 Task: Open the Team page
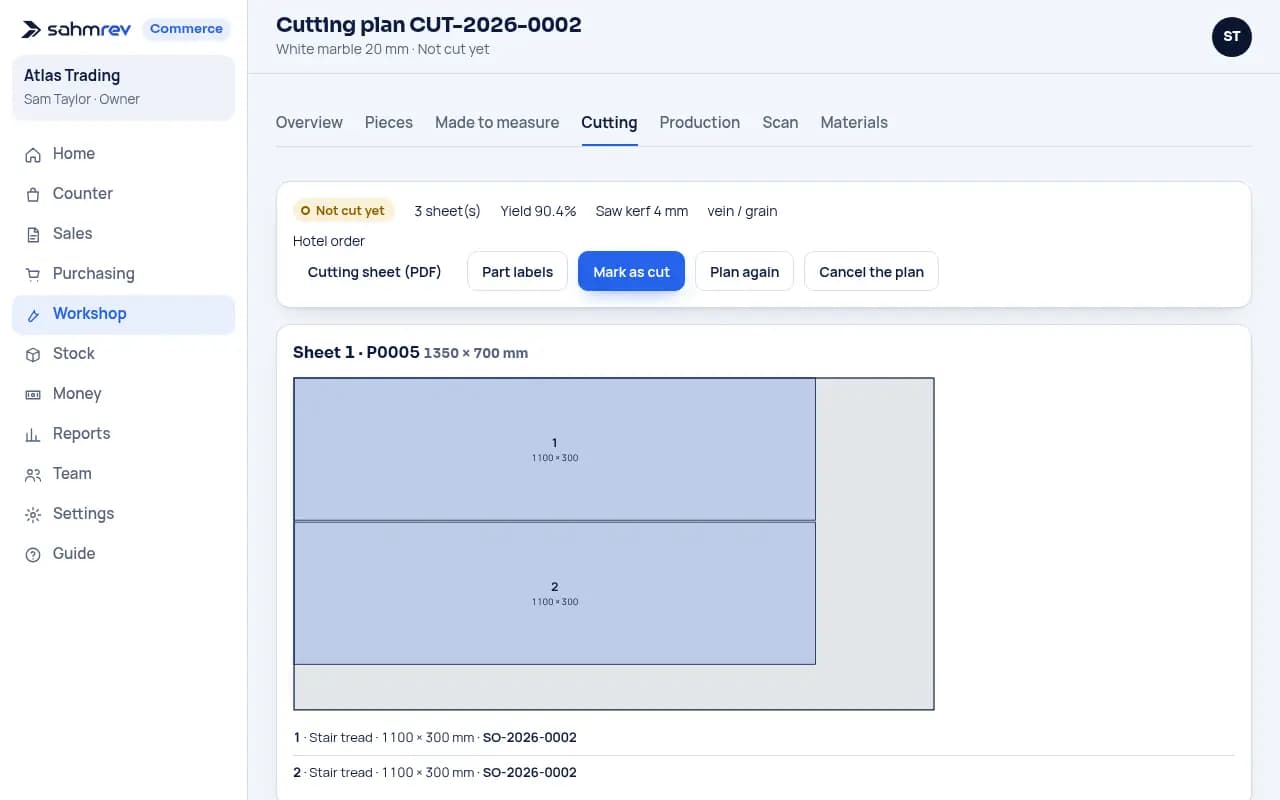tap(123, 474)
